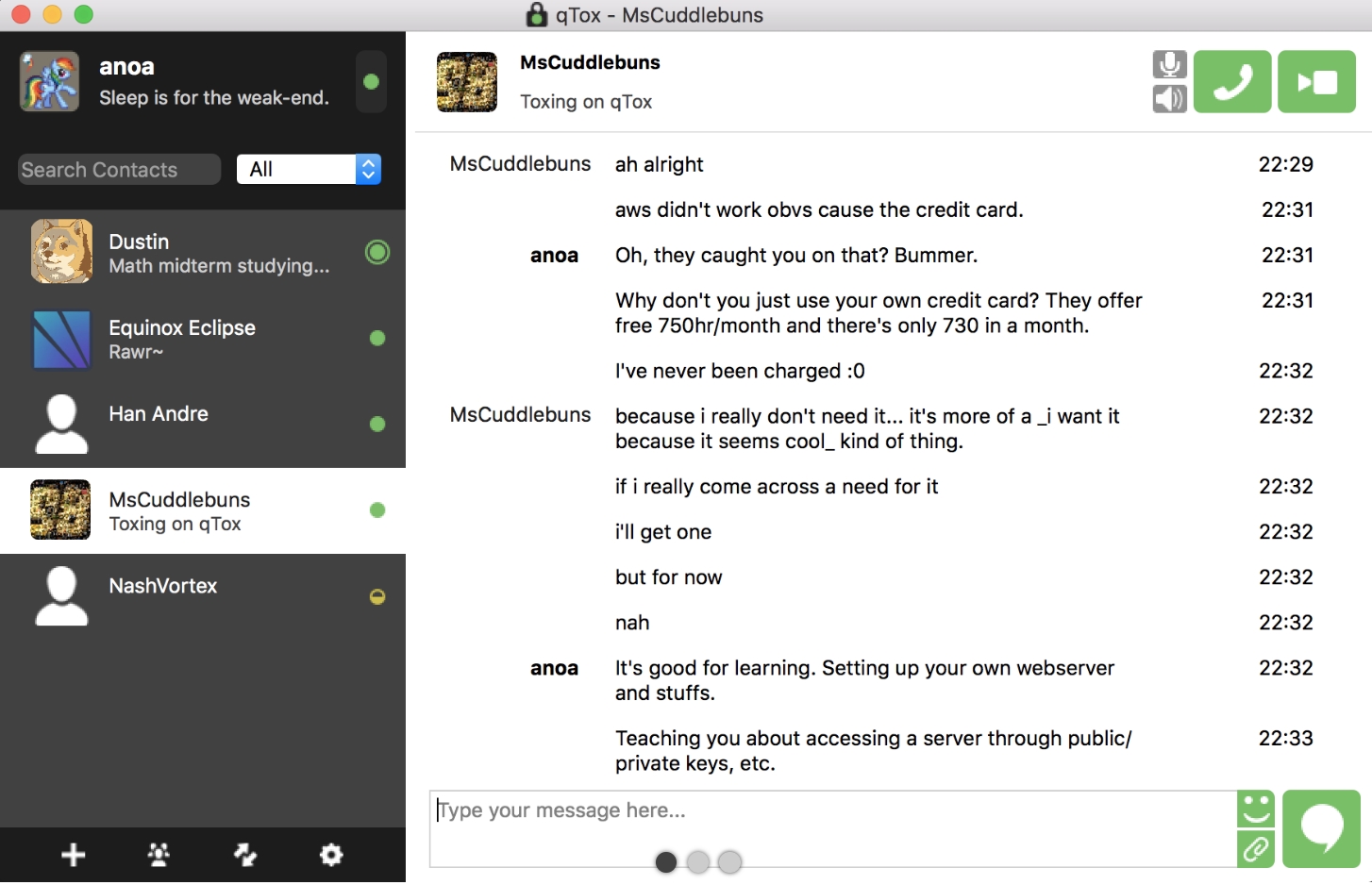Click the 22:33 timestamp
The width and height of the screenshot is (1372, 885).
(x=1285, y=739)
